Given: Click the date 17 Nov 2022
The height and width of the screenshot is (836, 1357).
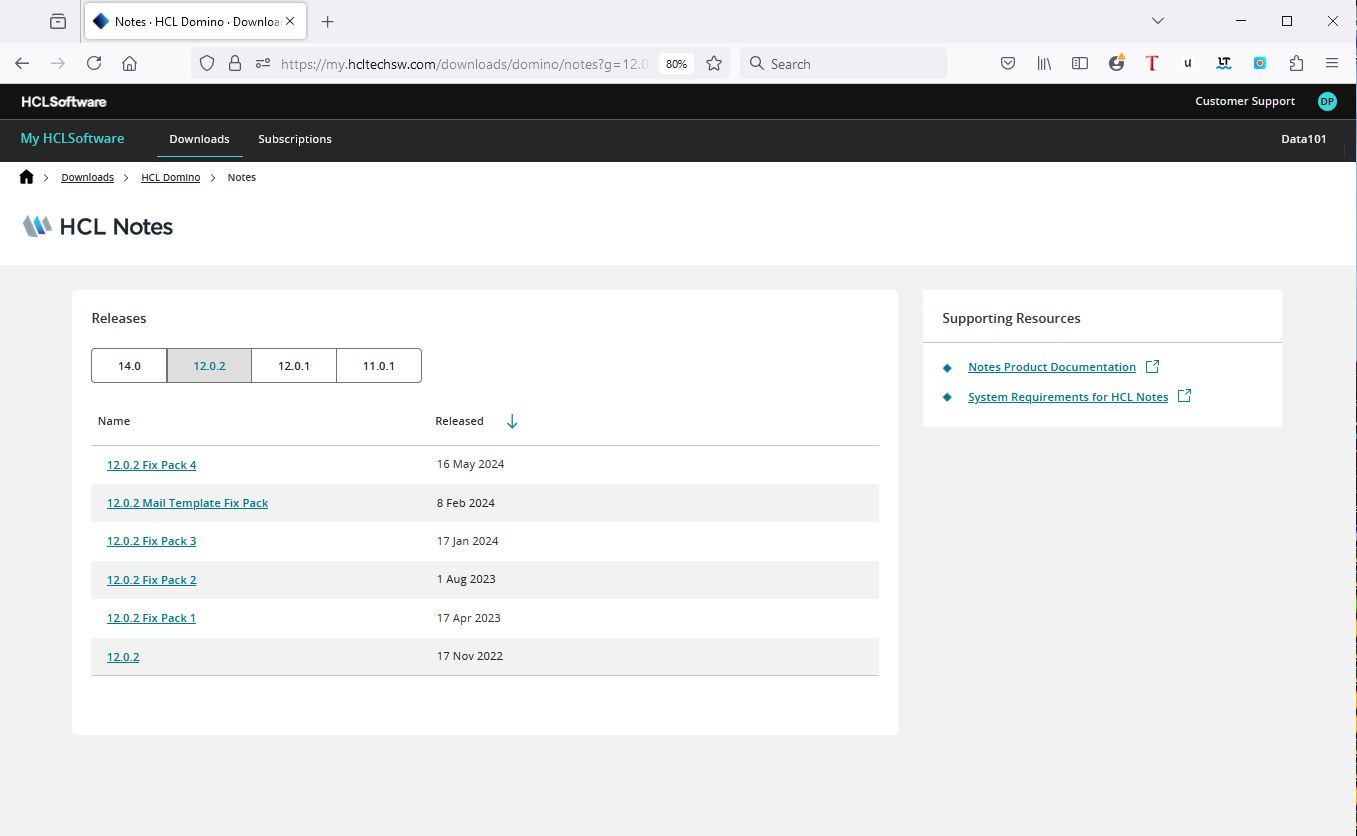Looking at the screenshot, I should [470, 656].
